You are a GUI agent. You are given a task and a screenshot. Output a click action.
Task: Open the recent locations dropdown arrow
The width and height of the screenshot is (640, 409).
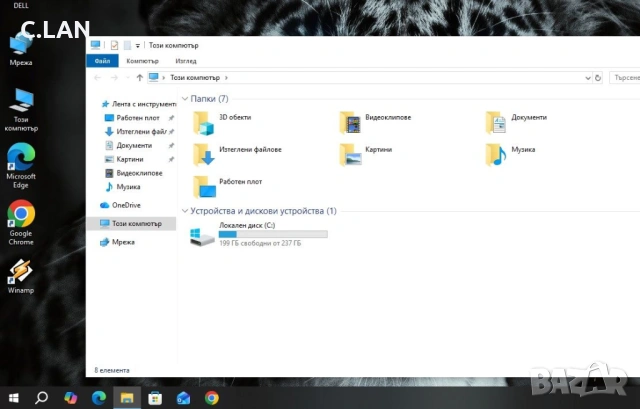pyautogui.click(x=127, y=78)
